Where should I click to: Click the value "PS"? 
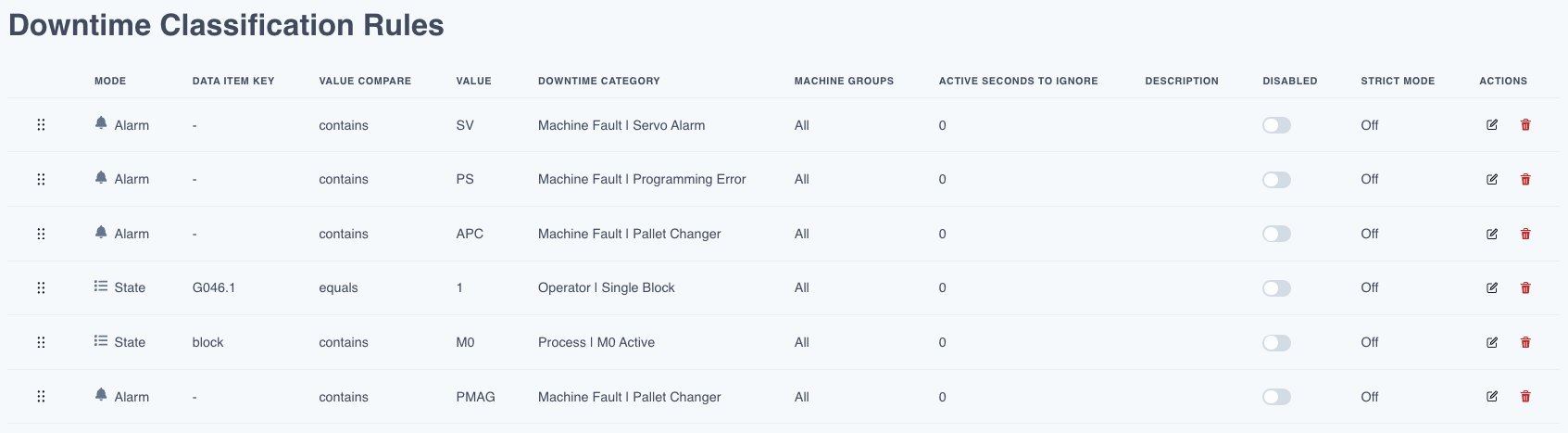[x=465, y=179]
